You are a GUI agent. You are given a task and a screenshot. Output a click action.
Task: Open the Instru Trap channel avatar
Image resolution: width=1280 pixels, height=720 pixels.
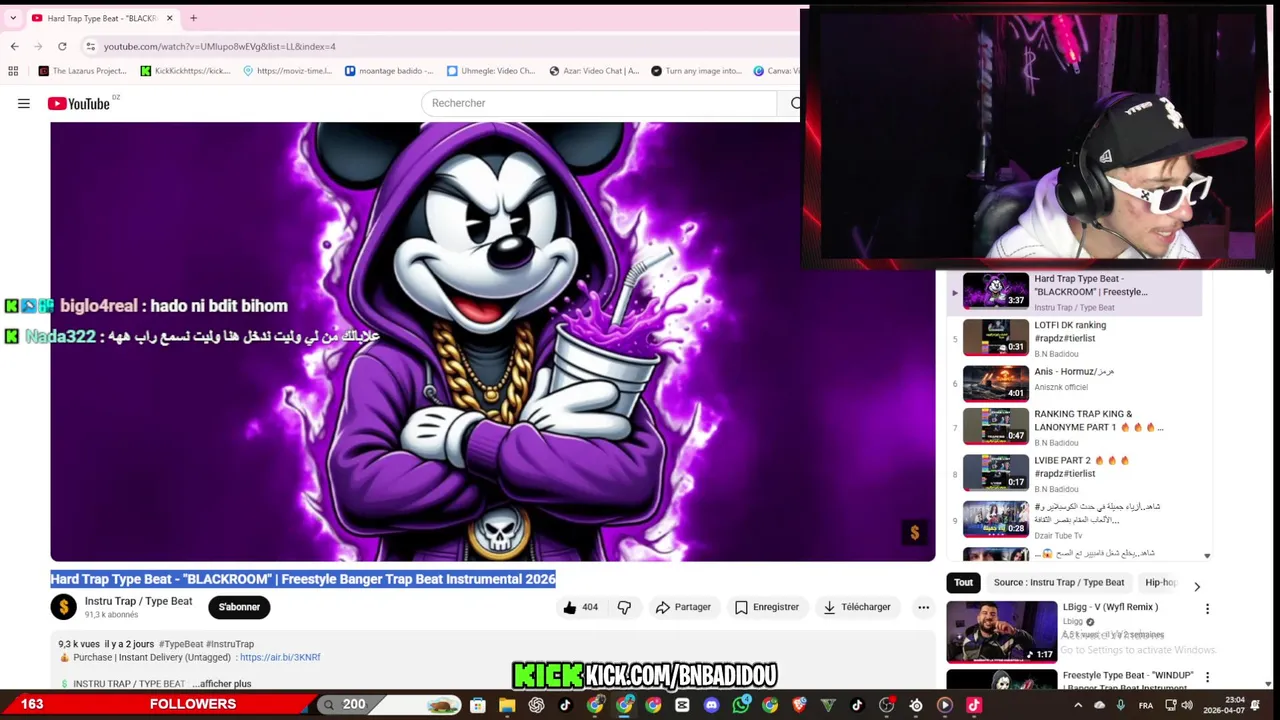click(x=63, y=607)
